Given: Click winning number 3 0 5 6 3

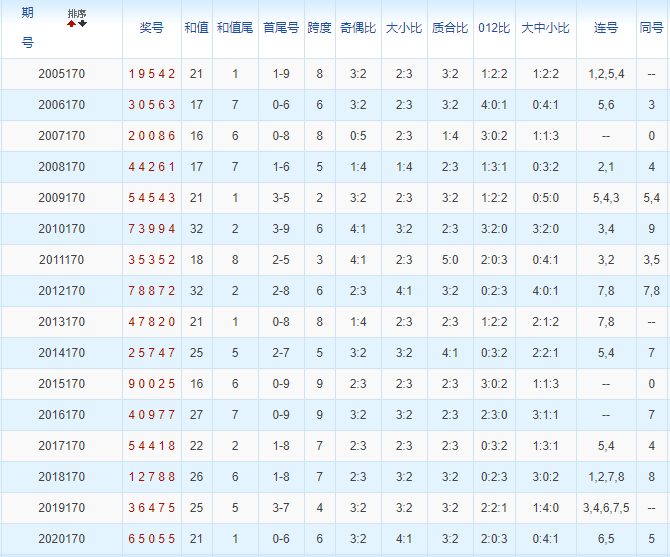Looking at the screenshot, I should [x=152, y=105].
